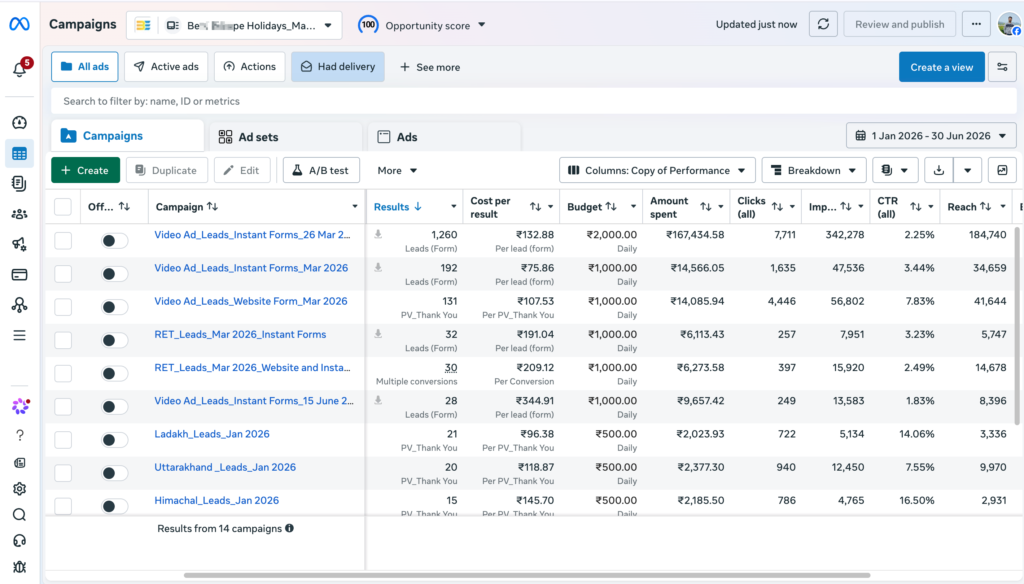1024x584 pixels.
Task: Click the vertical table scrollbar
Action: point(1016,325)
